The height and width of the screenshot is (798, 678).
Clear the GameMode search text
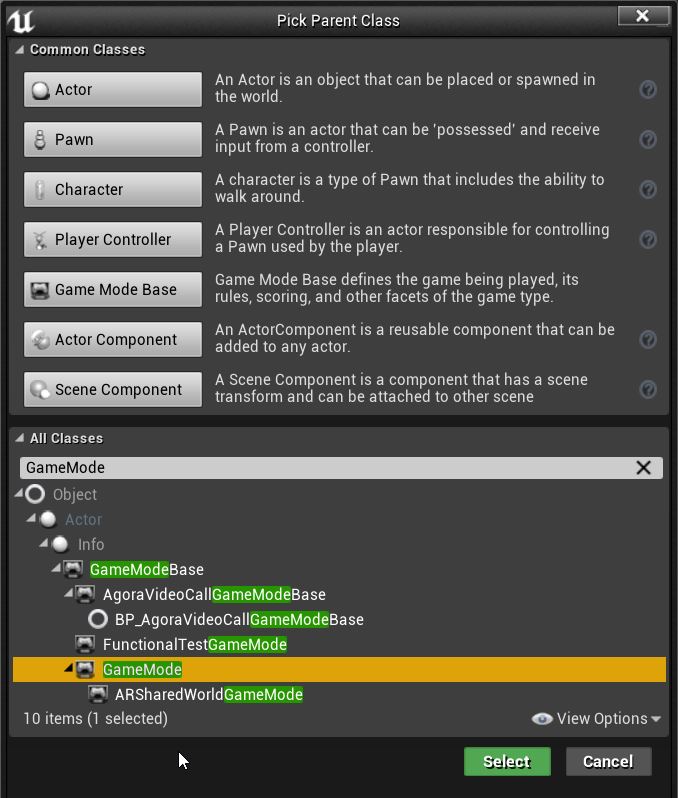coord(643,468)
